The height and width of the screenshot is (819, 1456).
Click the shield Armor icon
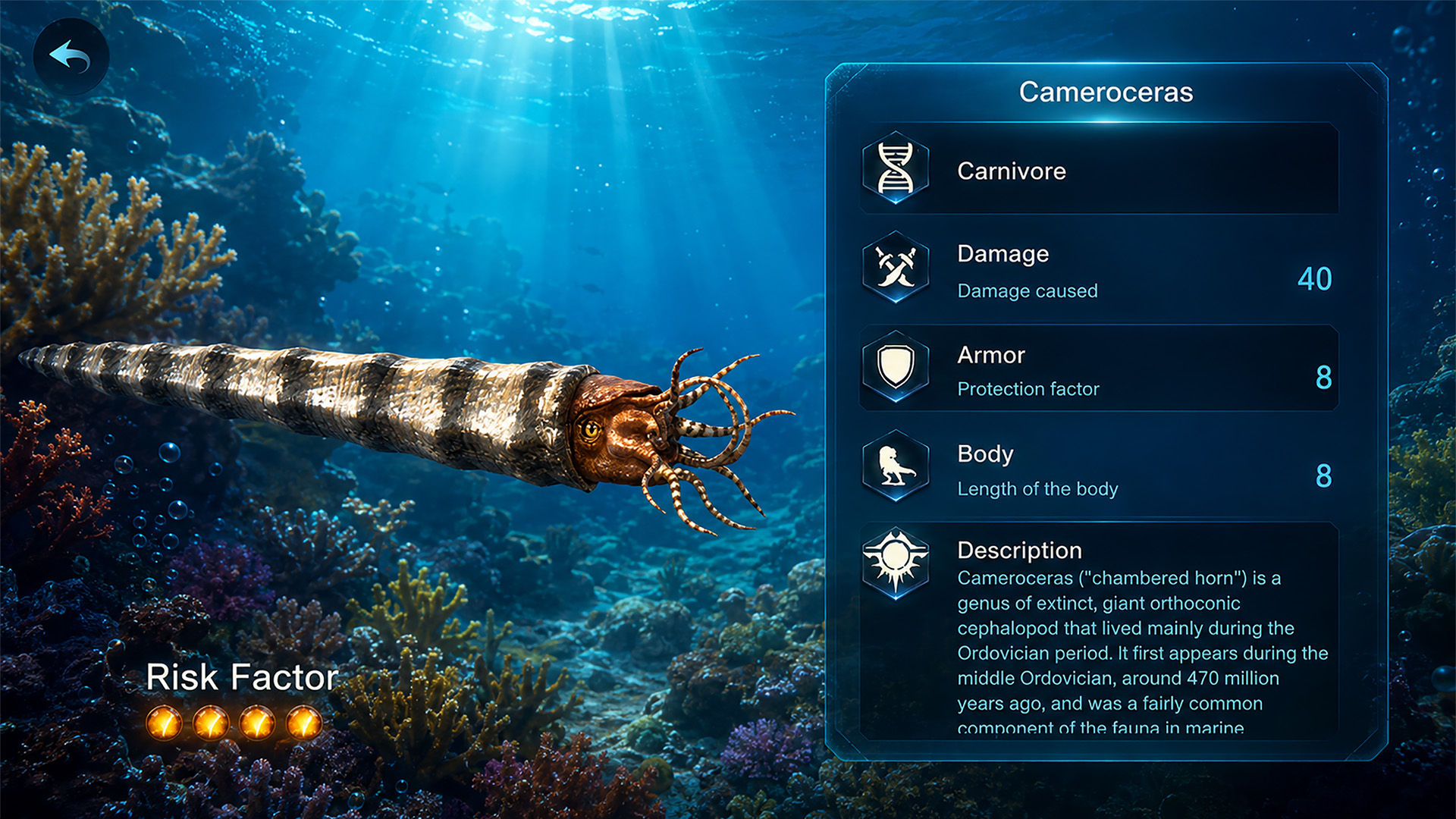896,366
